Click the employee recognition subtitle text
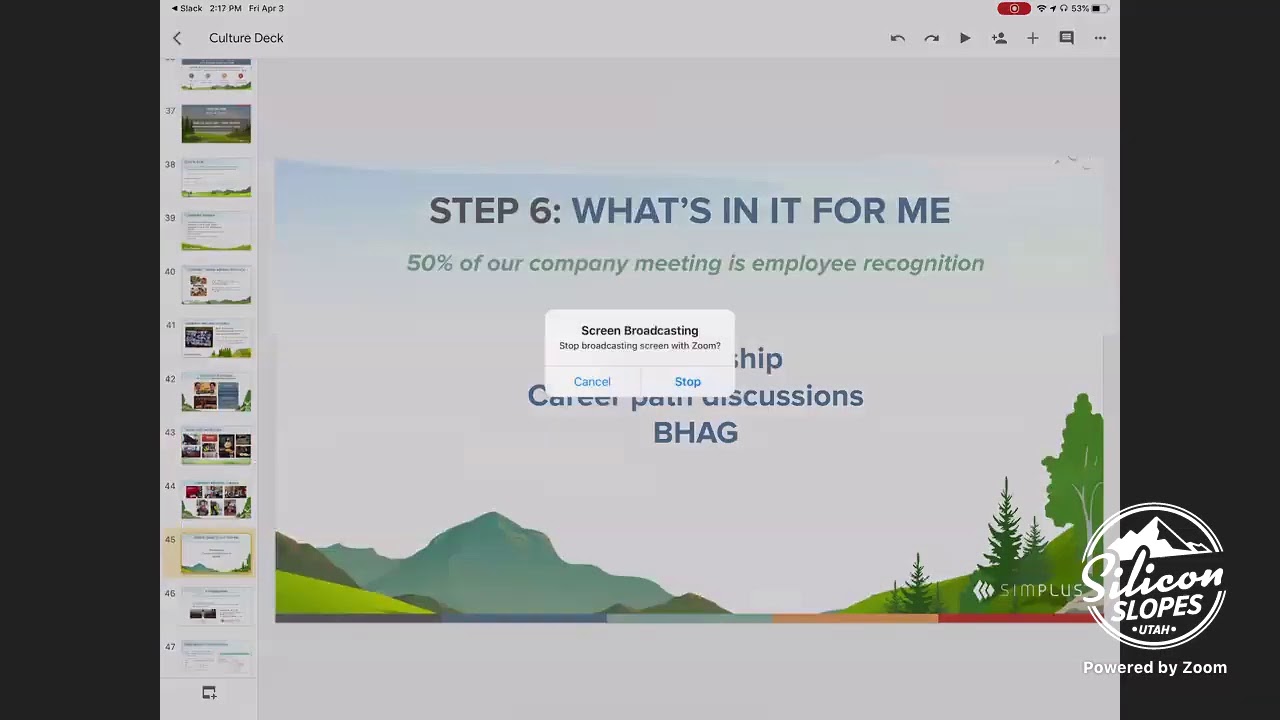The image size is (1280, 720). click(695, 263)
